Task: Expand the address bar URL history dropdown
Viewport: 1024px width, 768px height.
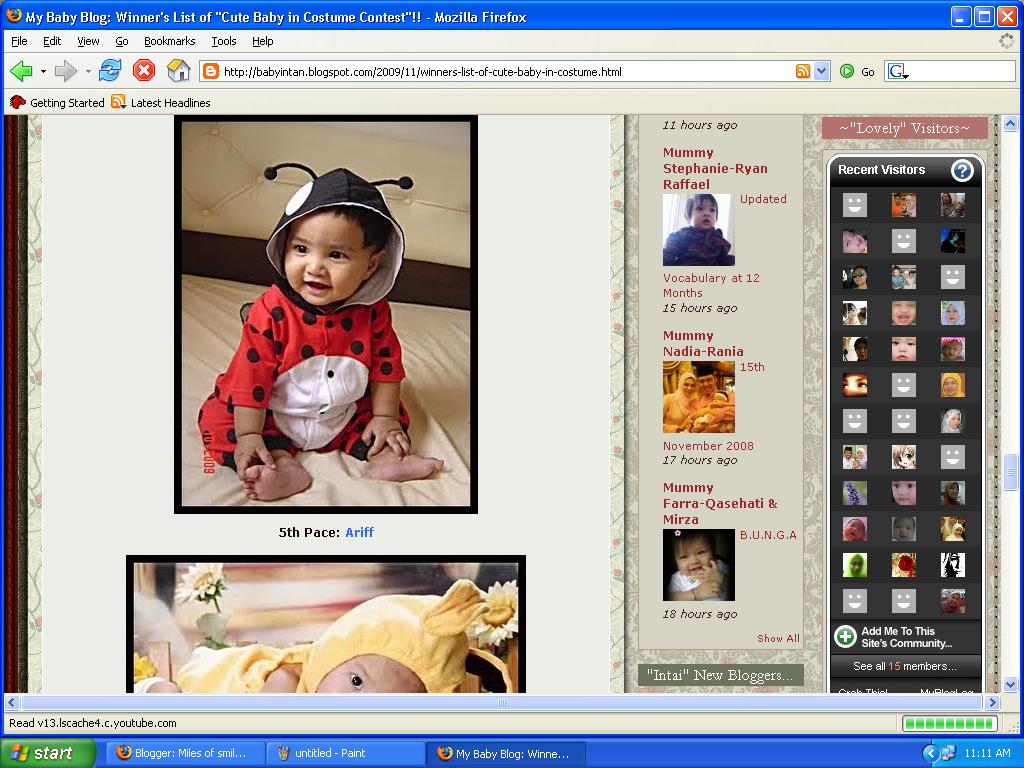Action: tap(822, 71)
